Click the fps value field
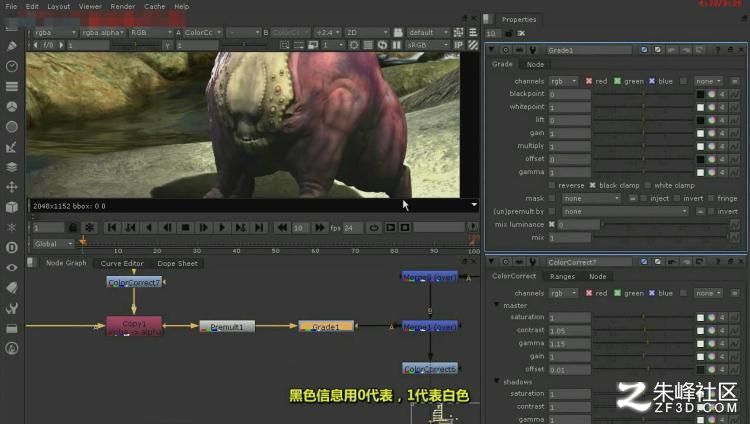Screen dimensions: 750x424 pyautogui.click(x=352, y=228)
